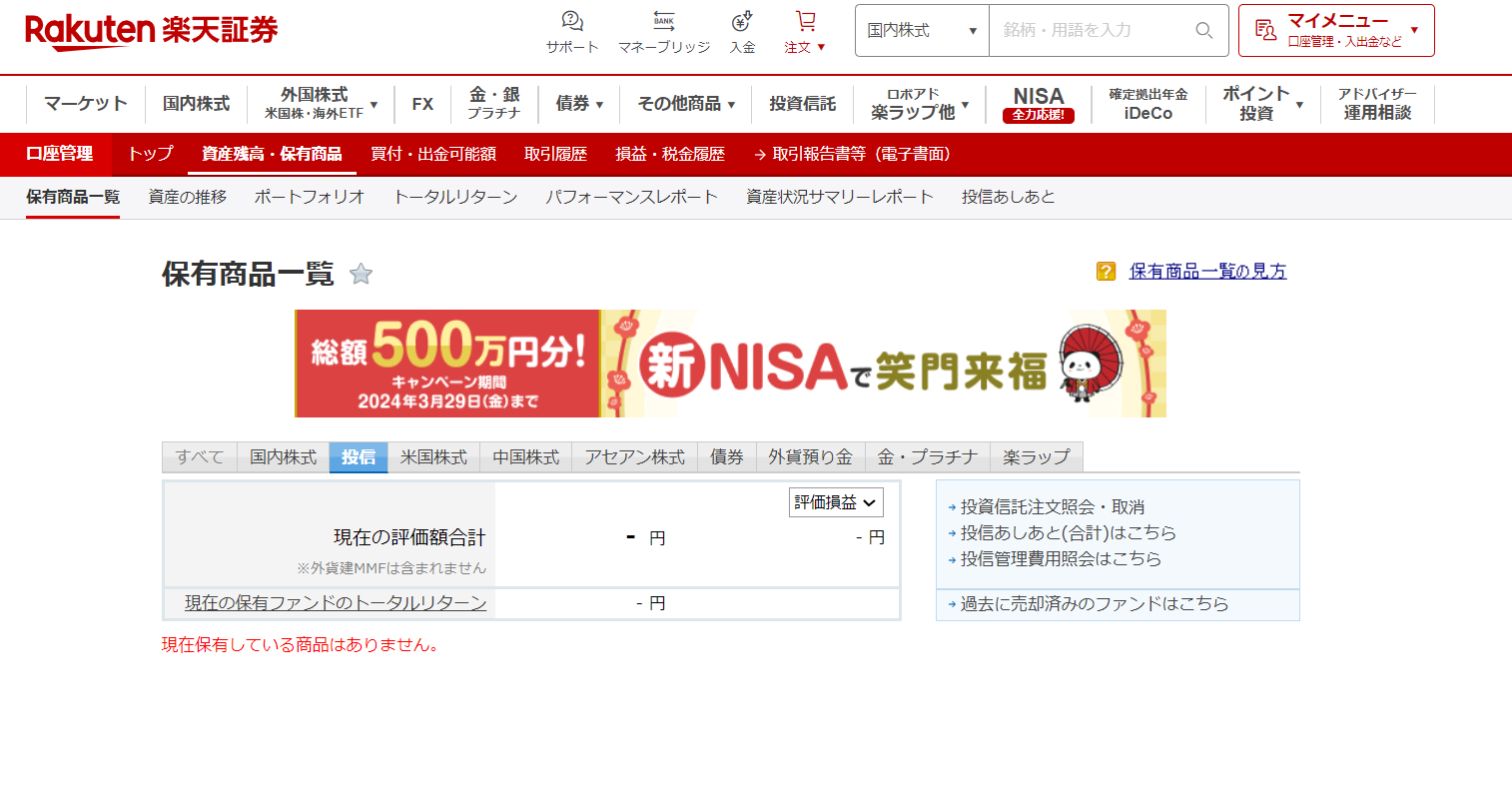The width and height of the screenshot is (1512, 796).
Task: Expand the マイメニュー dropdown
Action: coord(1336,31)
